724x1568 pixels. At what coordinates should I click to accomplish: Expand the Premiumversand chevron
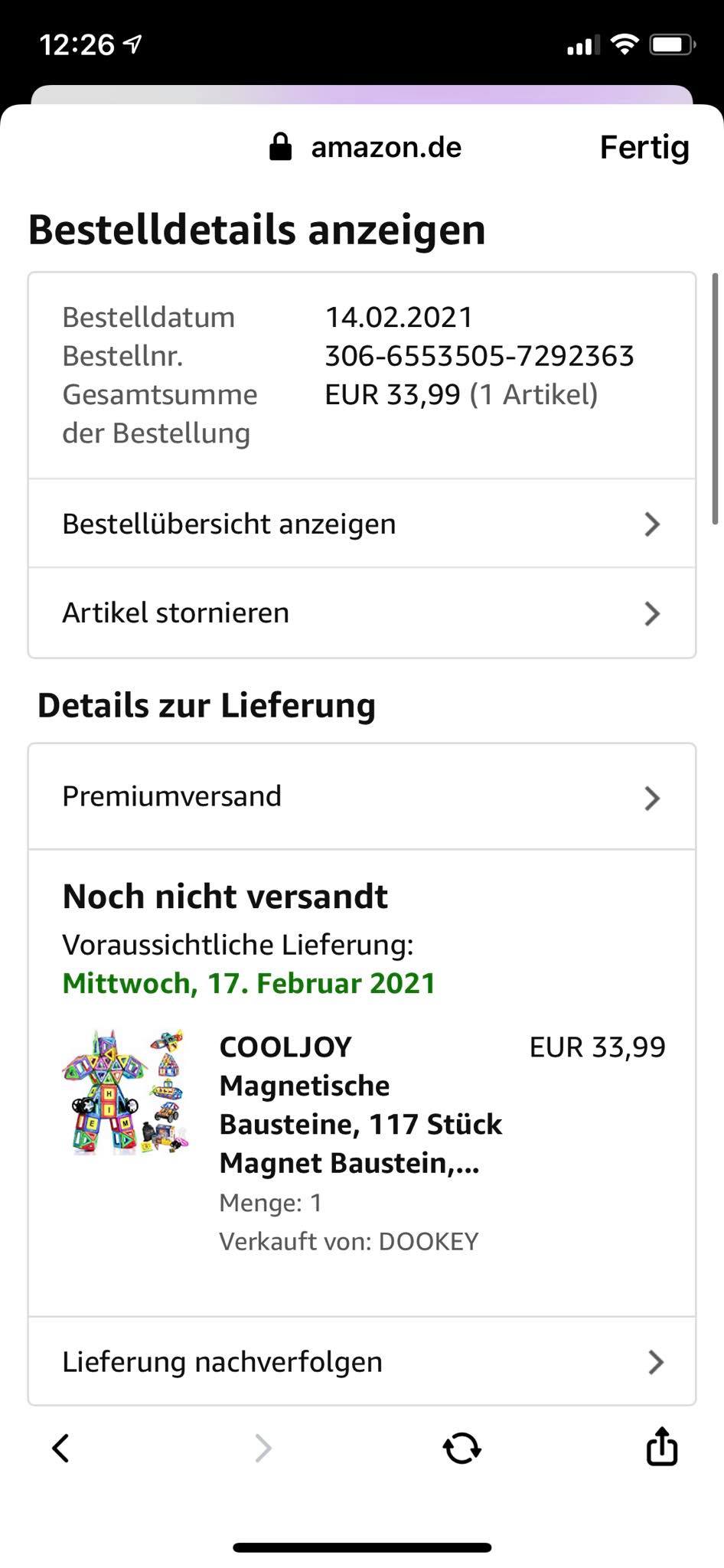coord(652,798)
